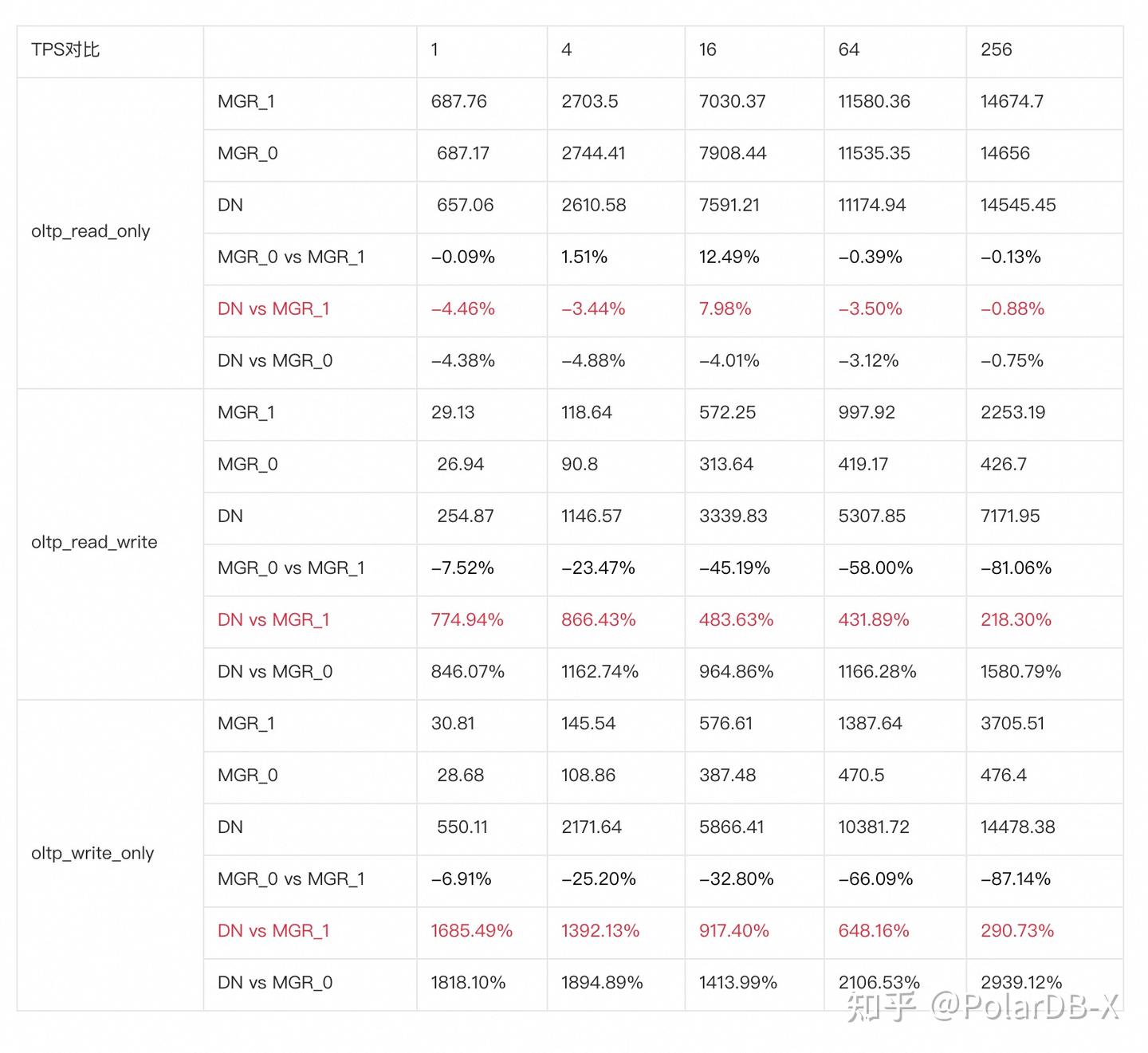Select the -87.14% cell
Viewport: 1148px width, 1053px height.
point(1015,879)
